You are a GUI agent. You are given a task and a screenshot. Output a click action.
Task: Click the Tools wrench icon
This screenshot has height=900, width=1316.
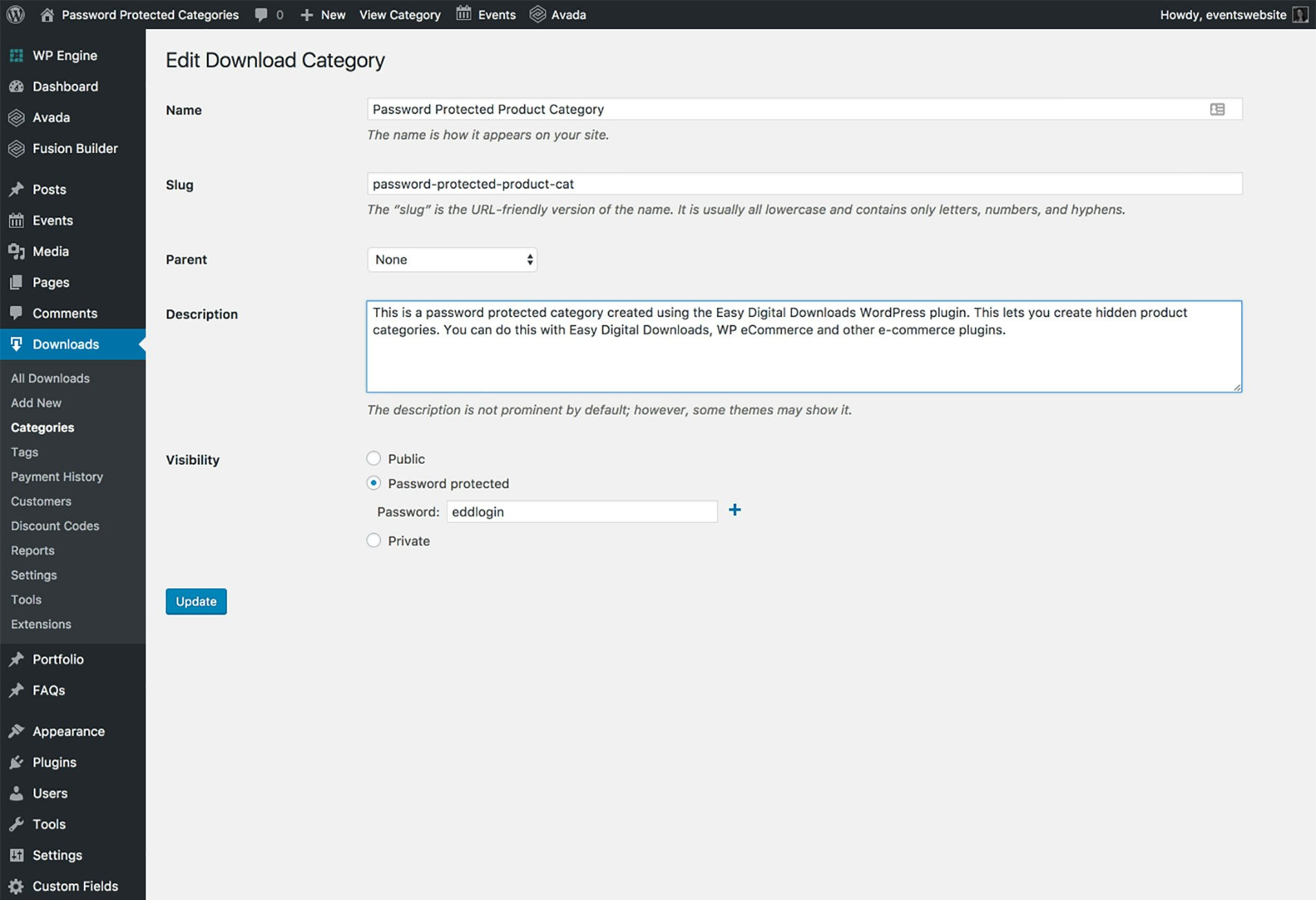[x=17, y=824]
